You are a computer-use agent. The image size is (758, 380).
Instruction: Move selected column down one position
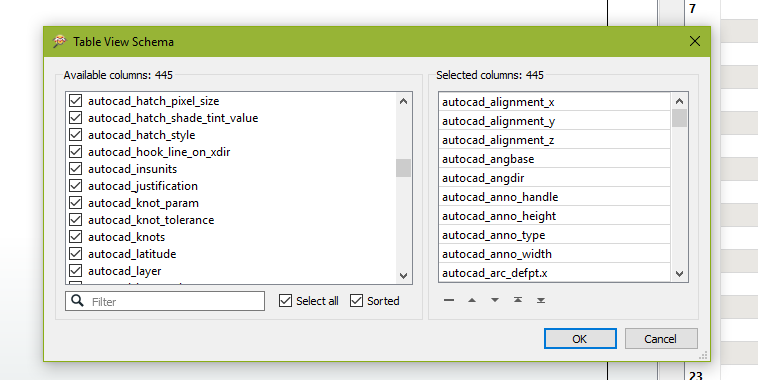coord(495,300)
